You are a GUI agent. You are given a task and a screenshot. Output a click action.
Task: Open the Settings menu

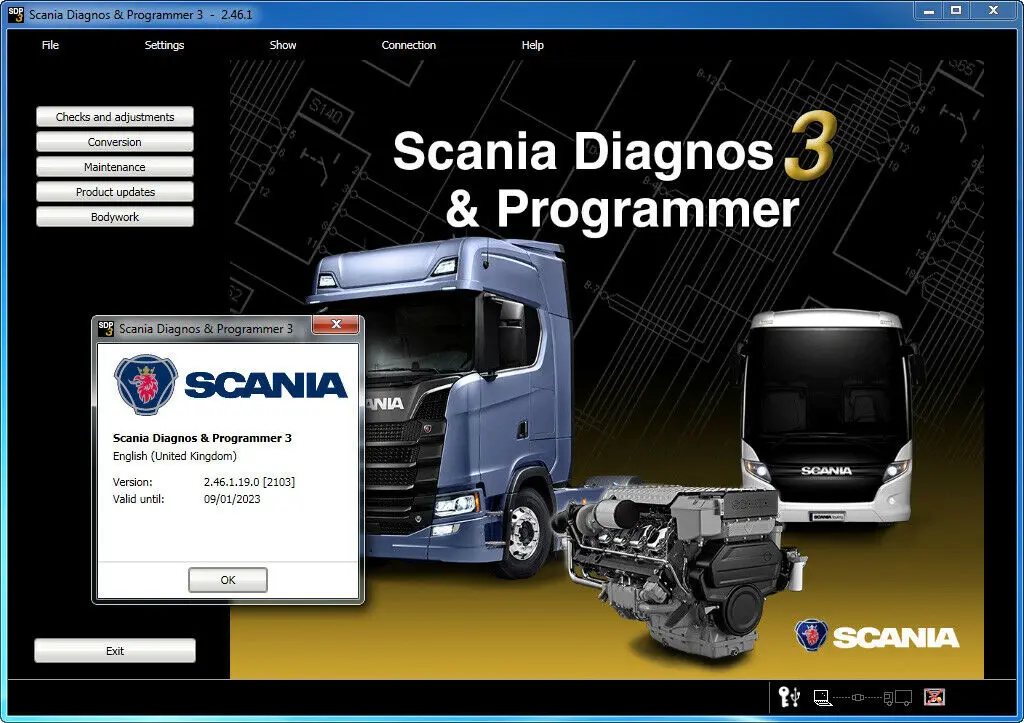click(x=164, y=45)
